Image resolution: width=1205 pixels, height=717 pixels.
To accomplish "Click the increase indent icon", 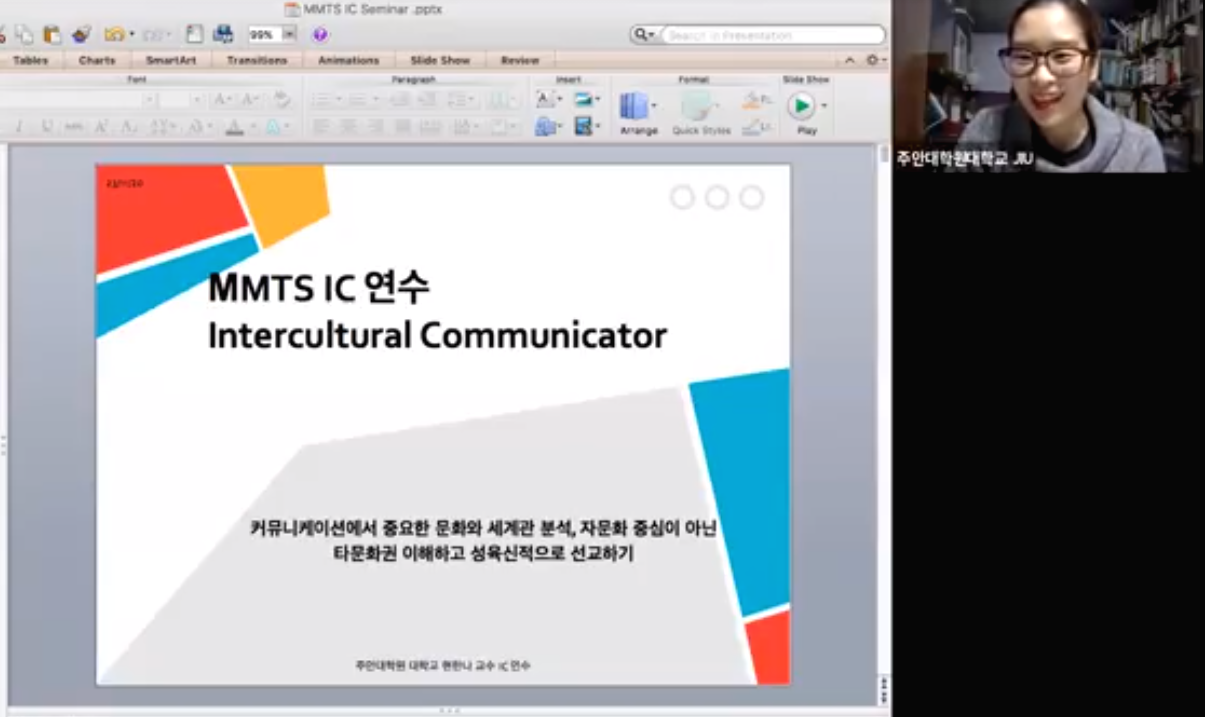I will (428, 99).
